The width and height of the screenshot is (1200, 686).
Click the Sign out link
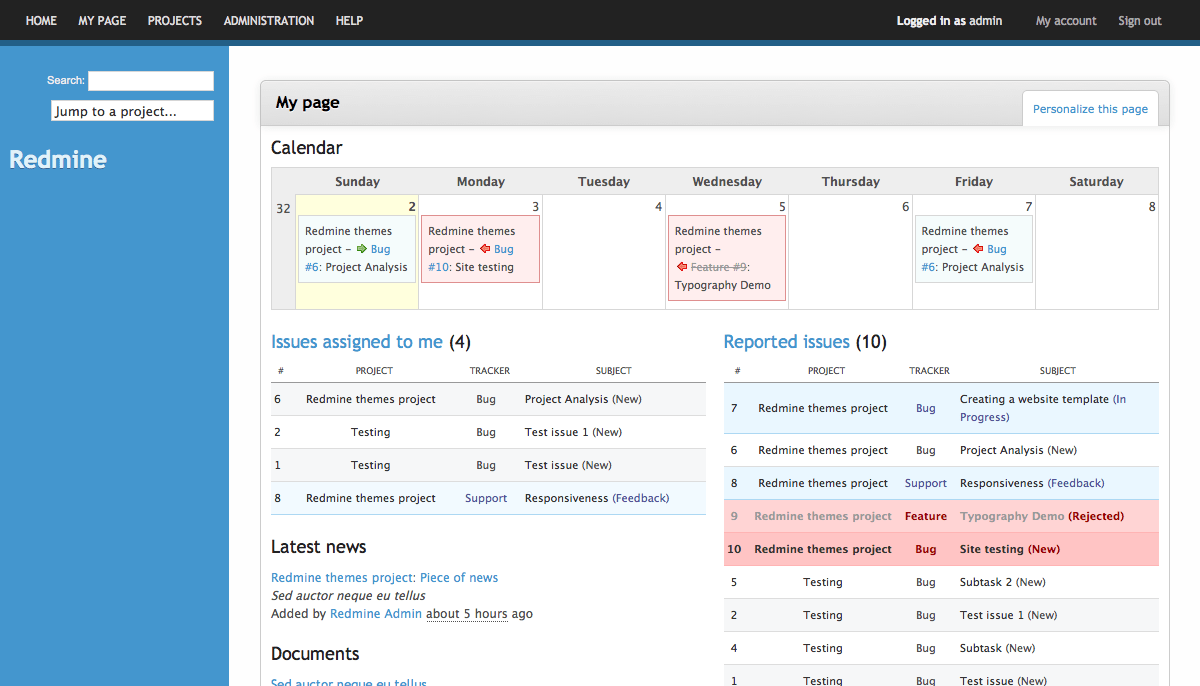pos(1140,21)
